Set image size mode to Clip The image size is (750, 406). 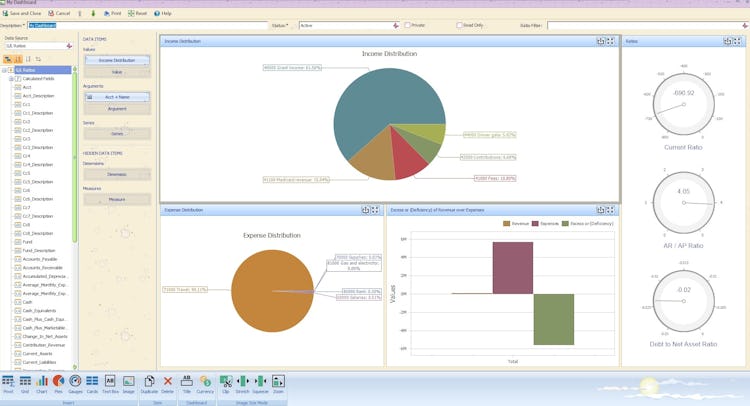226,384
